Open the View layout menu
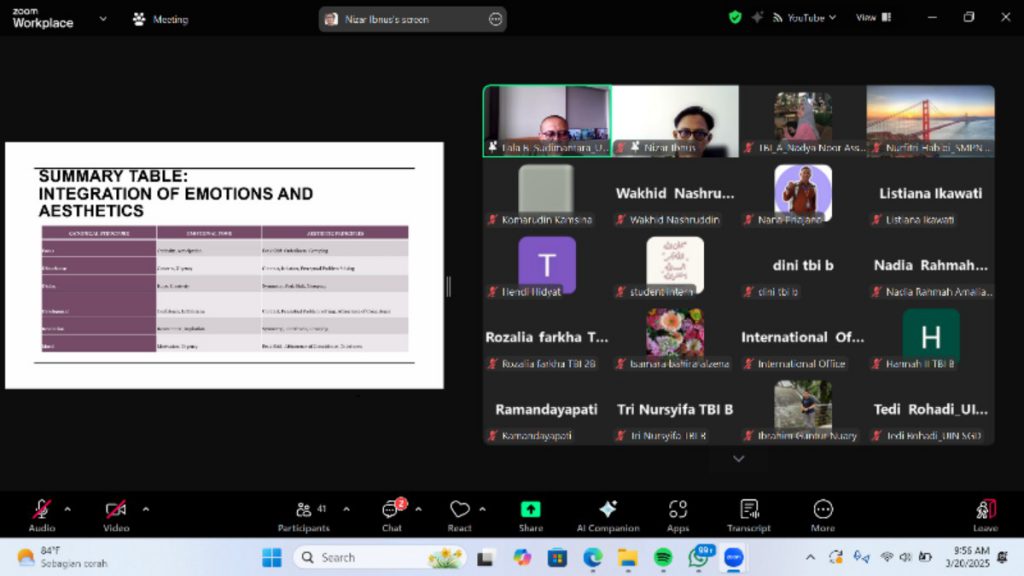 (x=873, y=18)
